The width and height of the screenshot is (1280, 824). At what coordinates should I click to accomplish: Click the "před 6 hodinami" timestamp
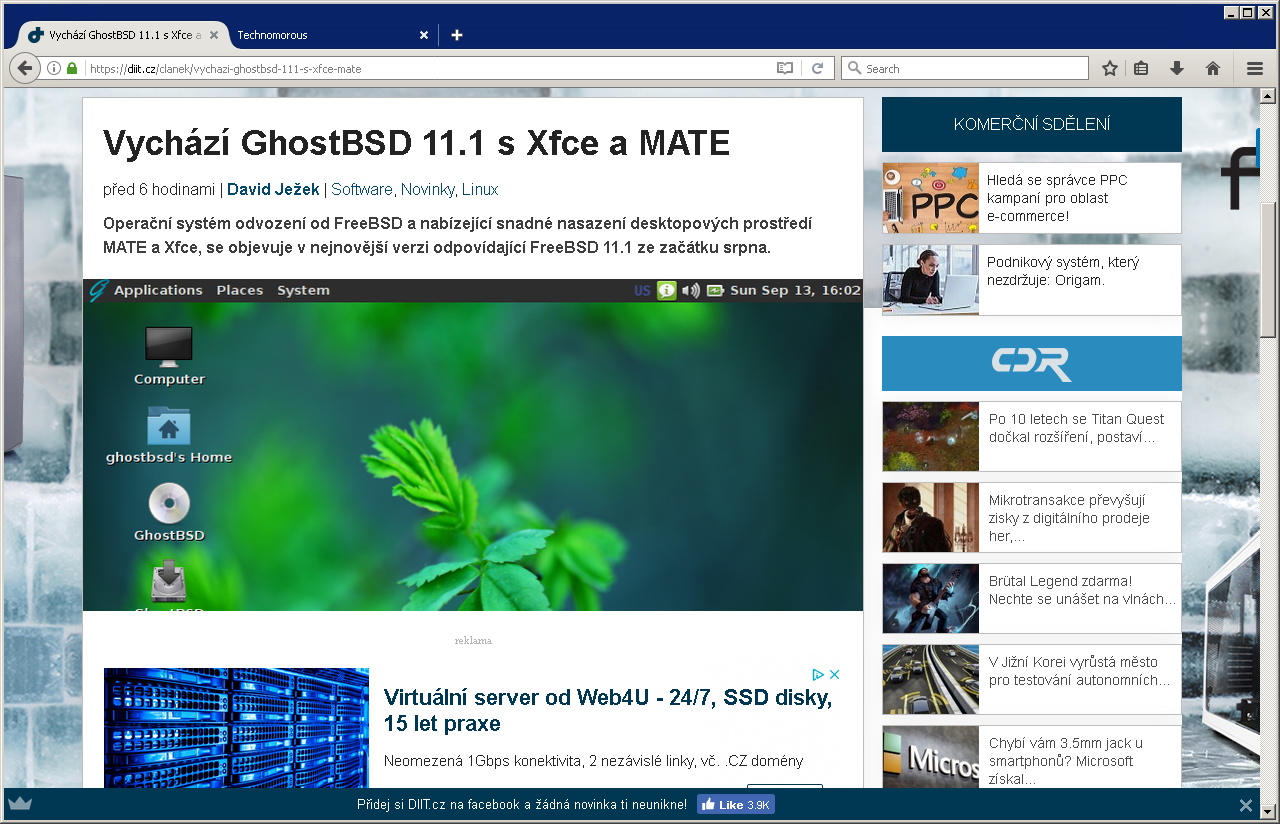point(159,190)
